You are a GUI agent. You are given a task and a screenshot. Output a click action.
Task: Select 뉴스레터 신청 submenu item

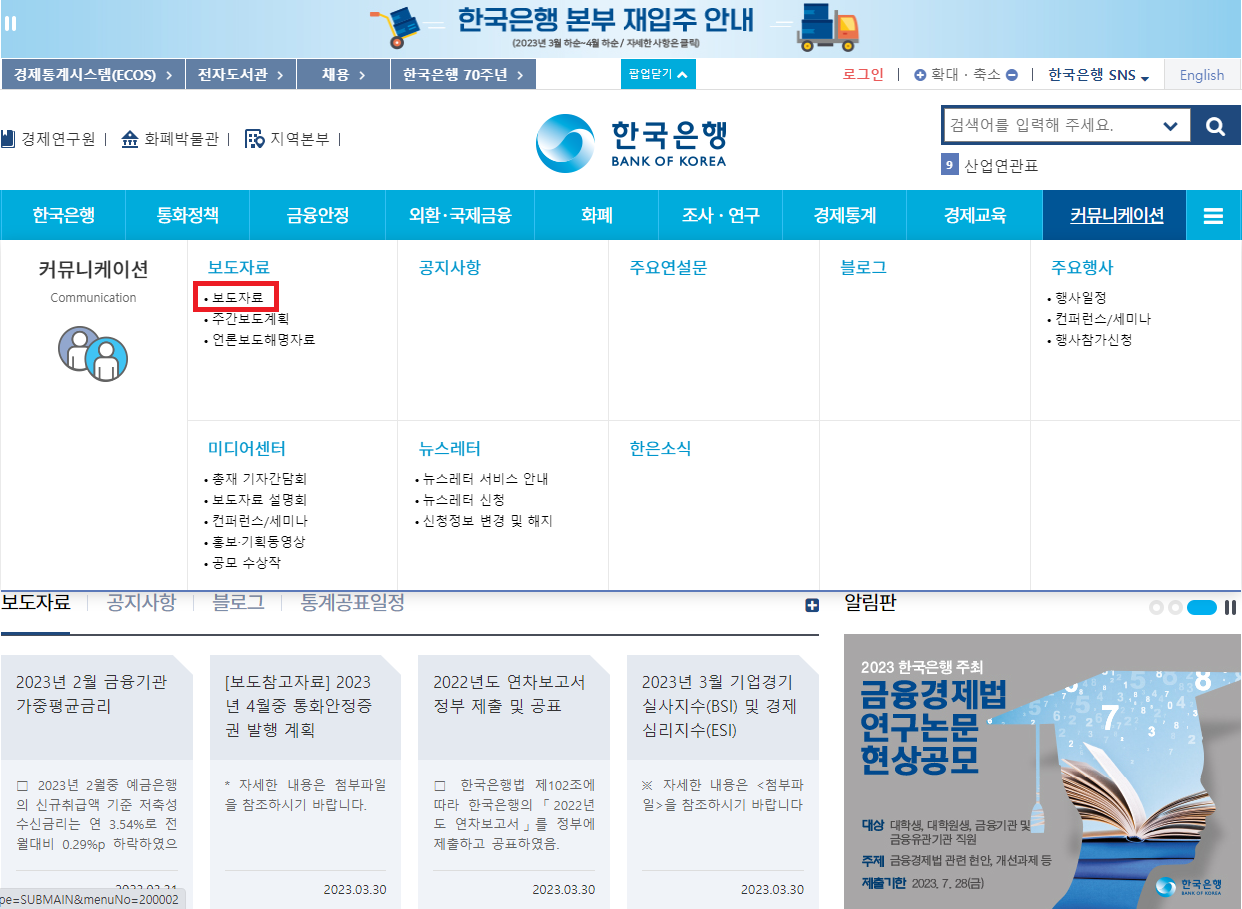(x=463, y=500)
